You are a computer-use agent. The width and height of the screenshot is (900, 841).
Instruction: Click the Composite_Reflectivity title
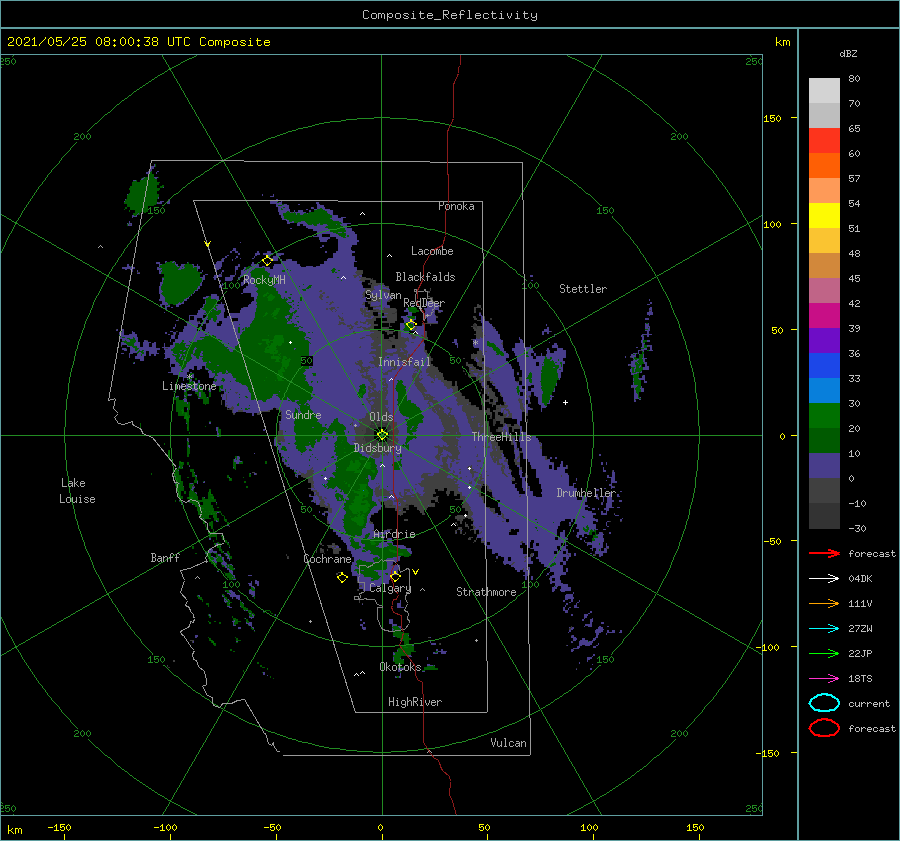click(449, 15)
